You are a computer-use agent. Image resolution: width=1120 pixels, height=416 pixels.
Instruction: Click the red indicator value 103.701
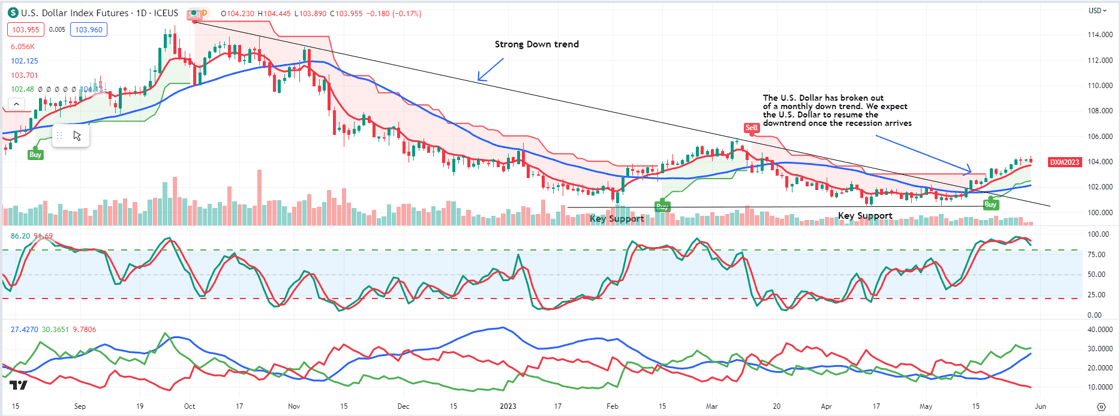pyautogui.click(x=22, y=75)
